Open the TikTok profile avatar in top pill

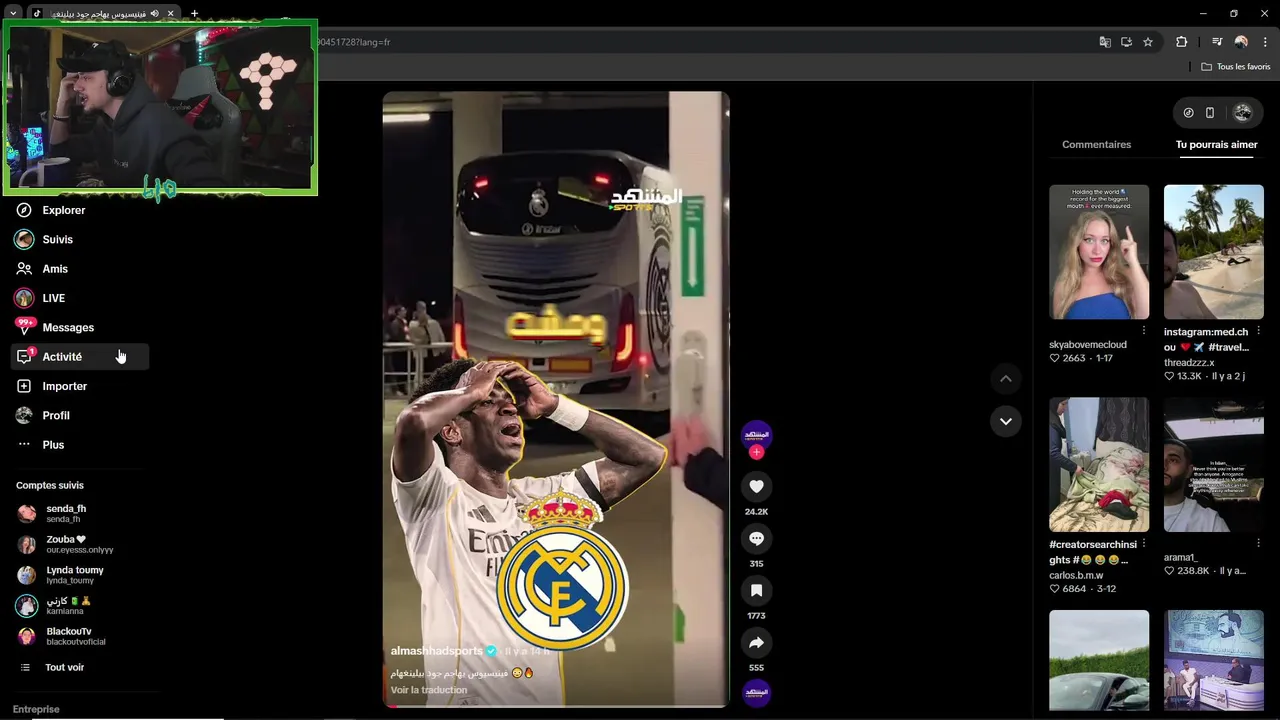[1243, 113]
